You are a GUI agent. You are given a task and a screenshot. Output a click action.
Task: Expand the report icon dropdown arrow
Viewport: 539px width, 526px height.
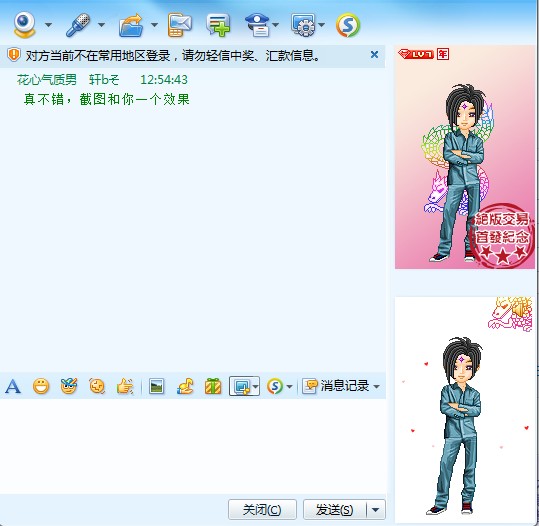(275, 25)
